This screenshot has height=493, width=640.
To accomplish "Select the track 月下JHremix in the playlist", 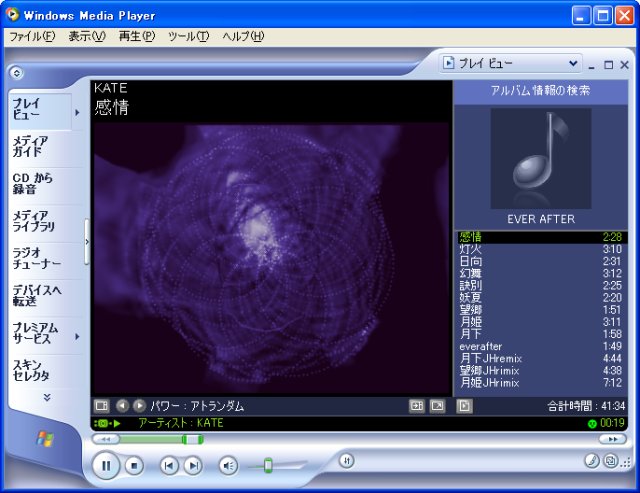I will (541, 358).
